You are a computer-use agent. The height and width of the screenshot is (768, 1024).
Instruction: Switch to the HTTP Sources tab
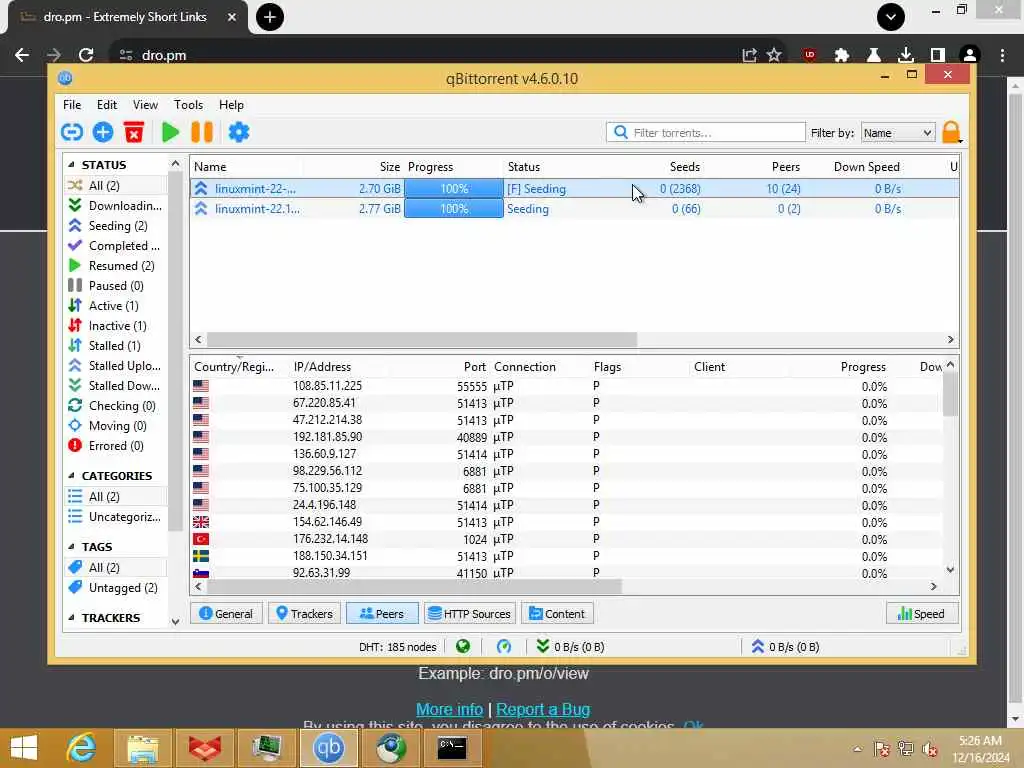470,613
